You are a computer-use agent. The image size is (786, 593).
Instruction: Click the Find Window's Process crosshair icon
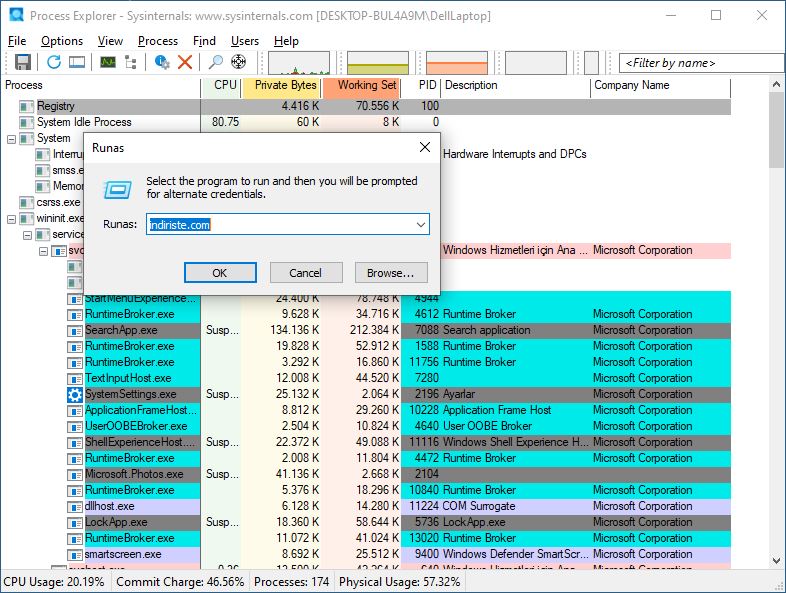click(239, 62)
